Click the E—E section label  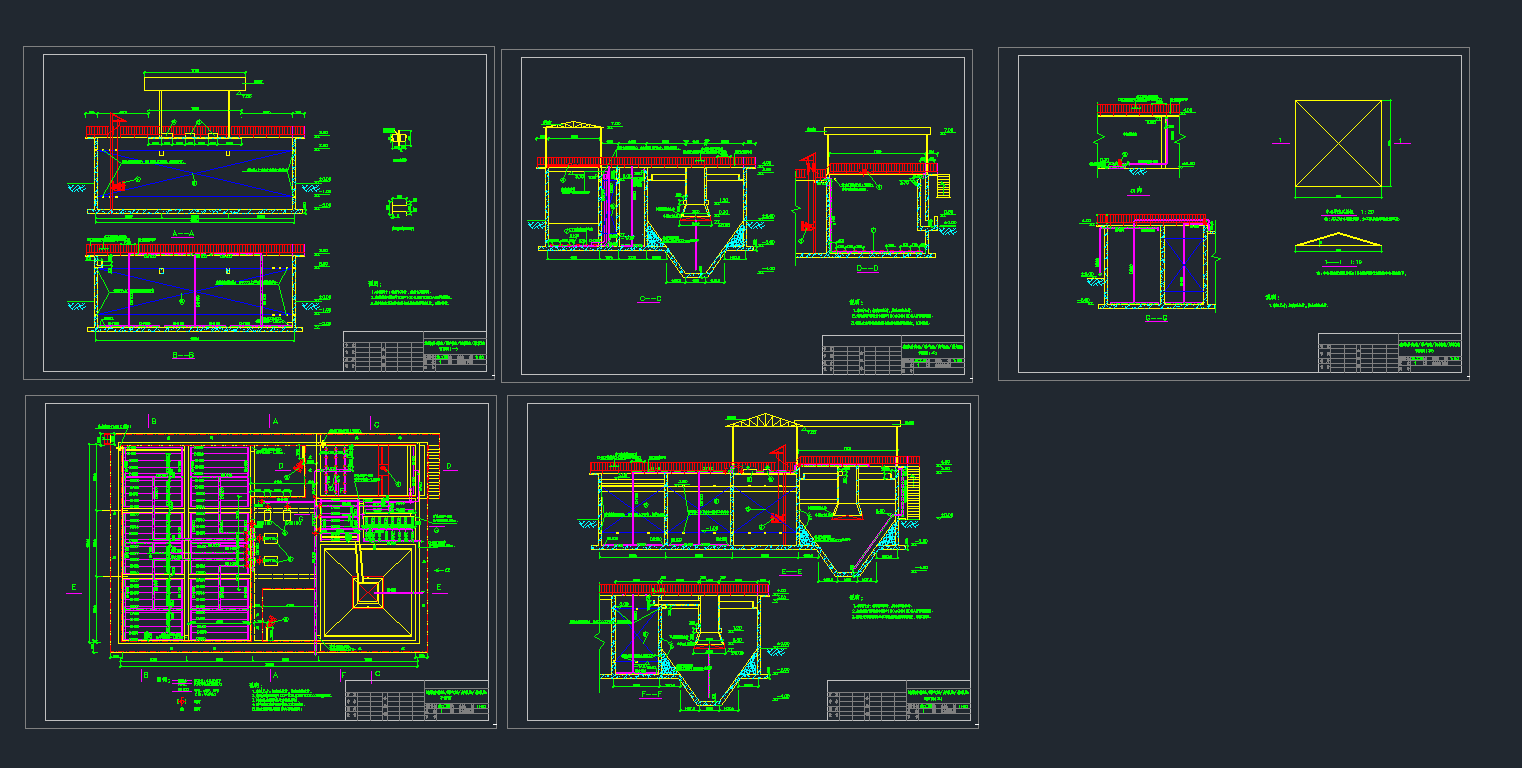click(791, 571)
